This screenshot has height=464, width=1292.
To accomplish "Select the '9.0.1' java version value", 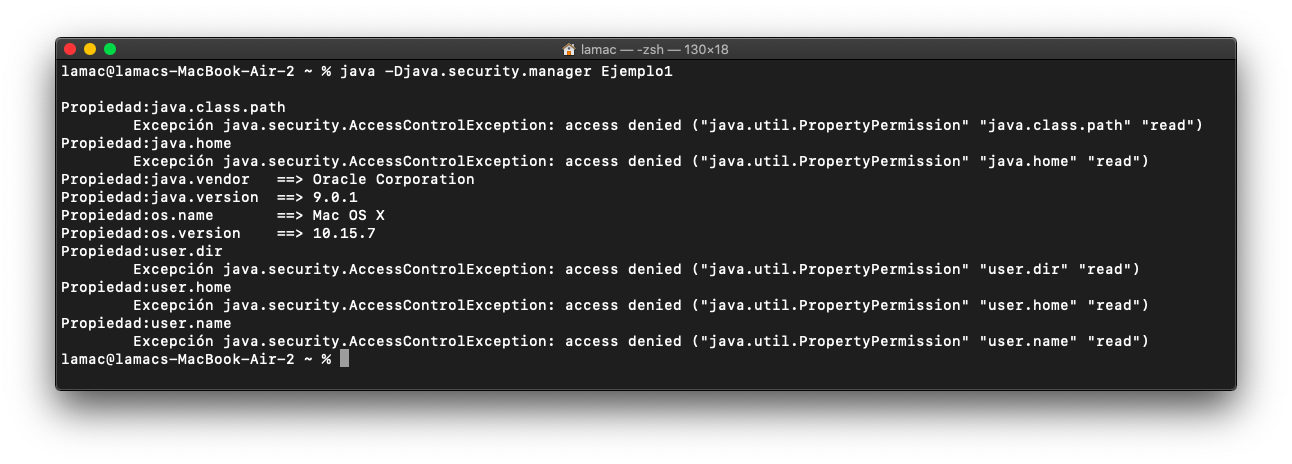I will (334, 197).
